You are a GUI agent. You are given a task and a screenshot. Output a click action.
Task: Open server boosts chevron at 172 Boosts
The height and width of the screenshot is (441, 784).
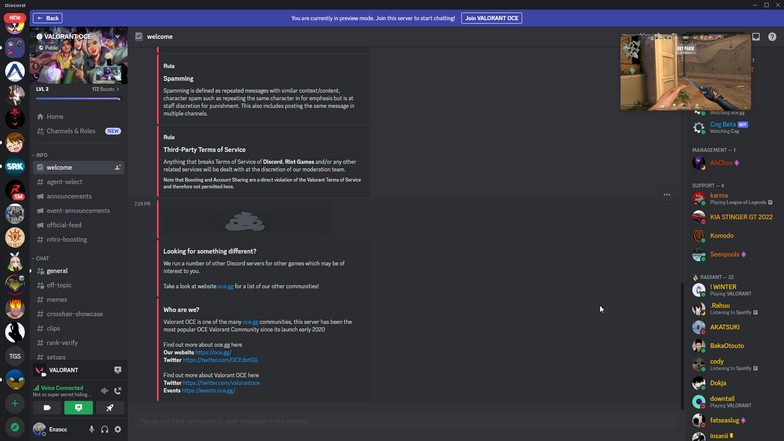coord(118,89)
